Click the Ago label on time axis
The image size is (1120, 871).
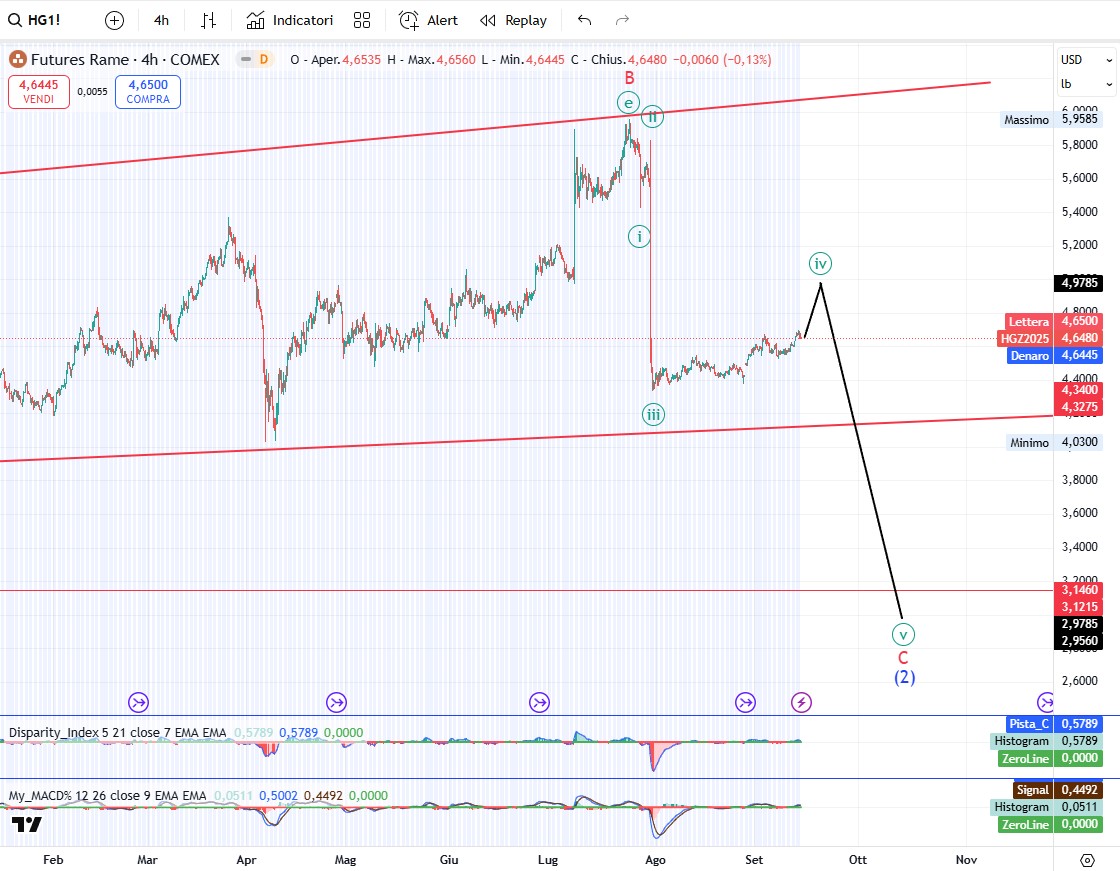pos(655,860)
